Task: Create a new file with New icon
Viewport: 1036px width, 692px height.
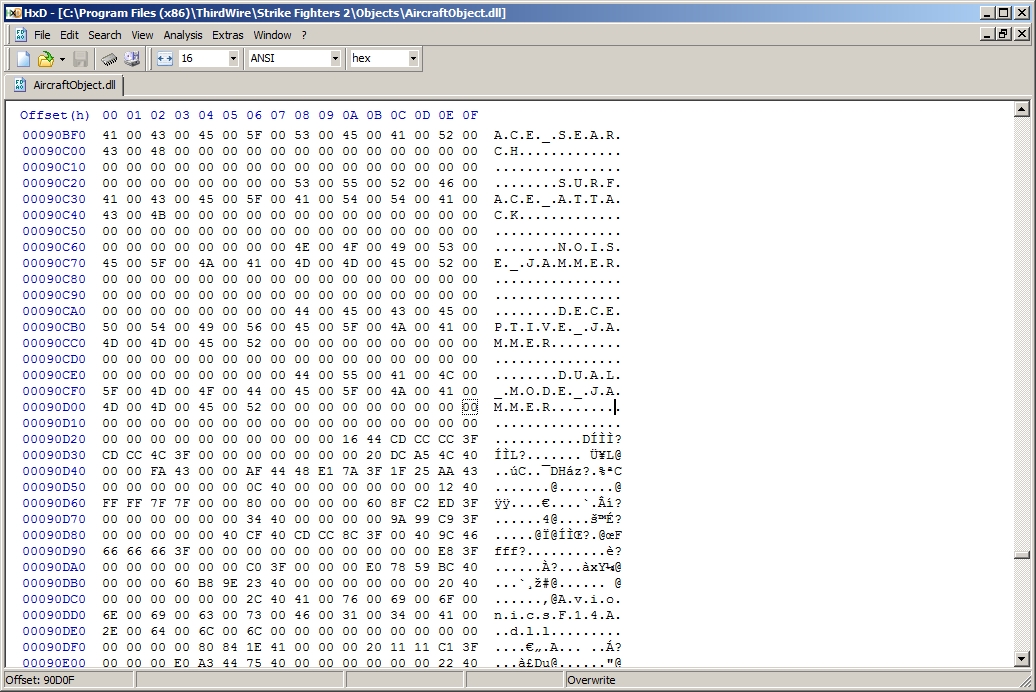Action: 23,59
